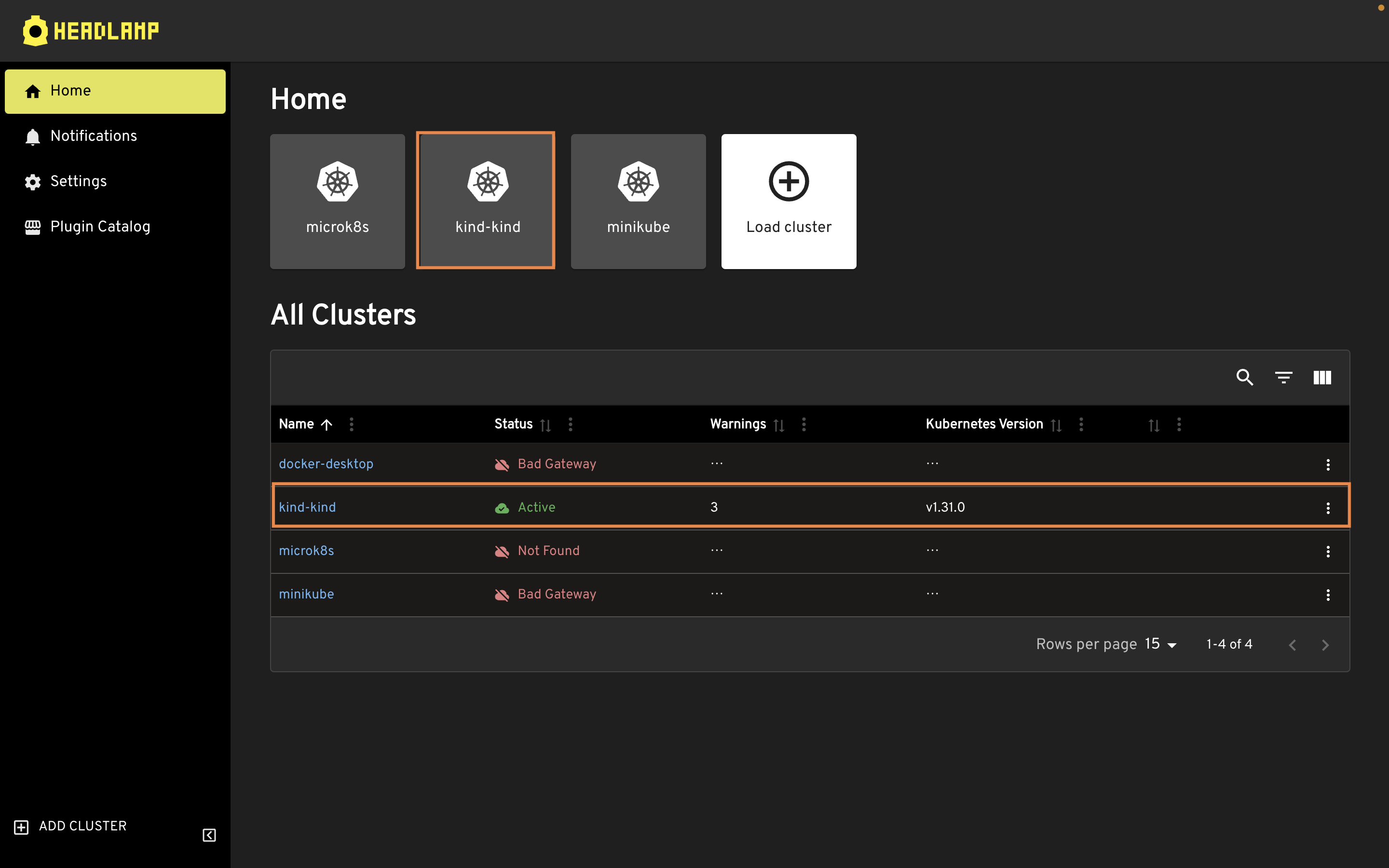This screenshot has height=868, width=1389.
Task: Toggle sort on Kubernetes Version column
Action: 1056,425
